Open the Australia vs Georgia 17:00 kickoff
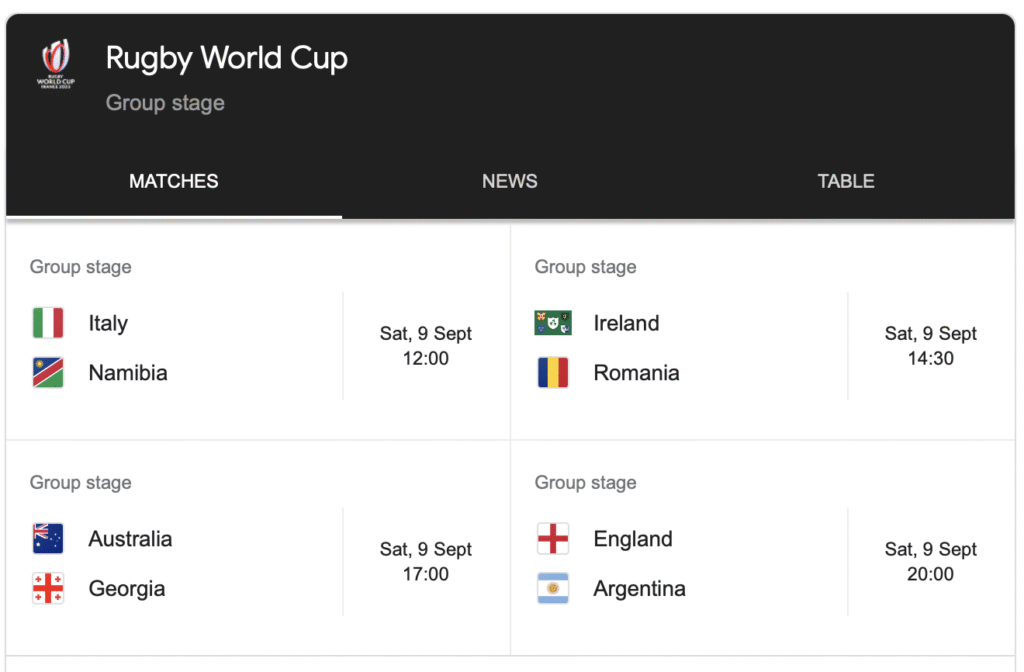 coord(425,562)
